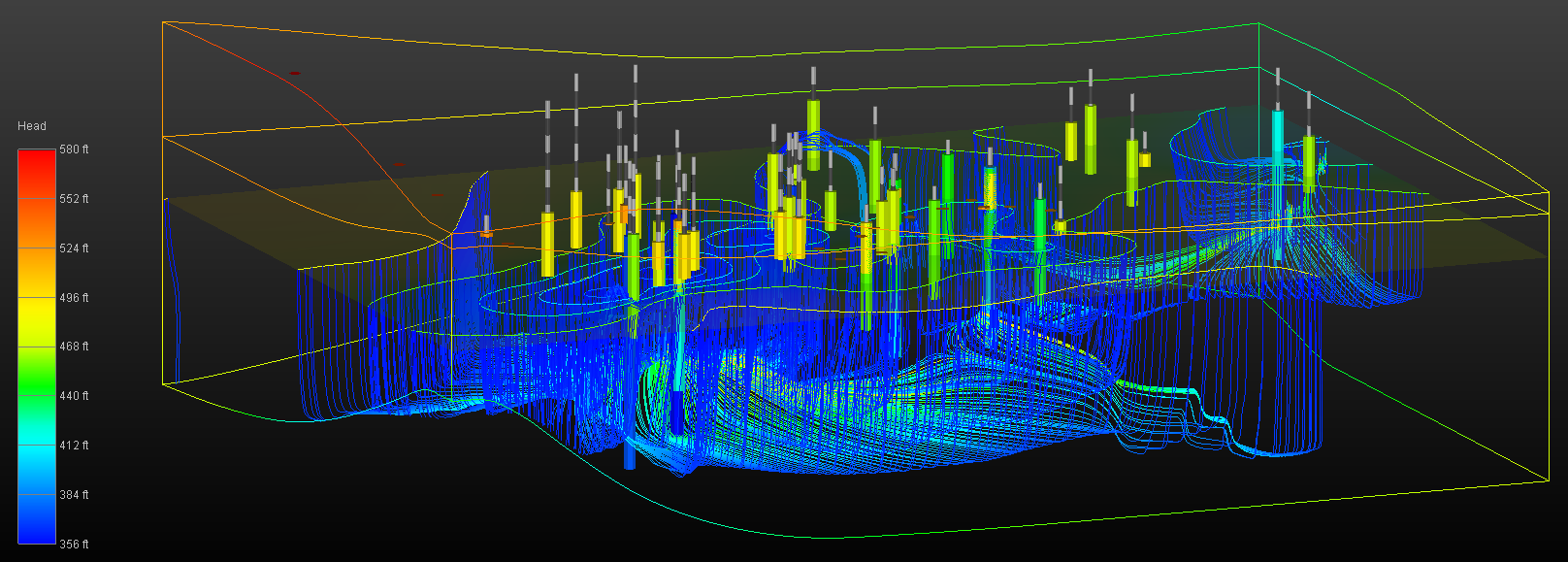Select the deep blue well below the model
1568x562 pixels.
[x=630, y=453]
